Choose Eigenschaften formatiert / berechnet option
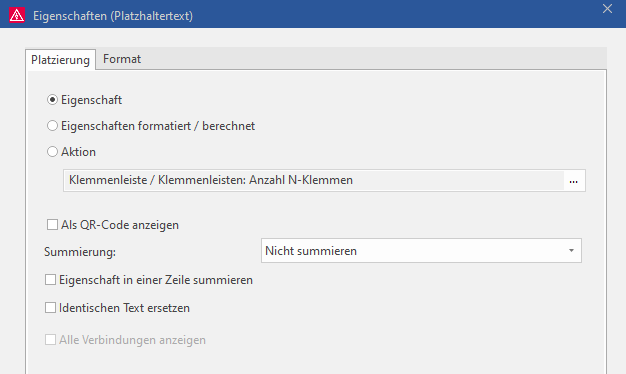The image size is (626, 374). pos(52,126)
